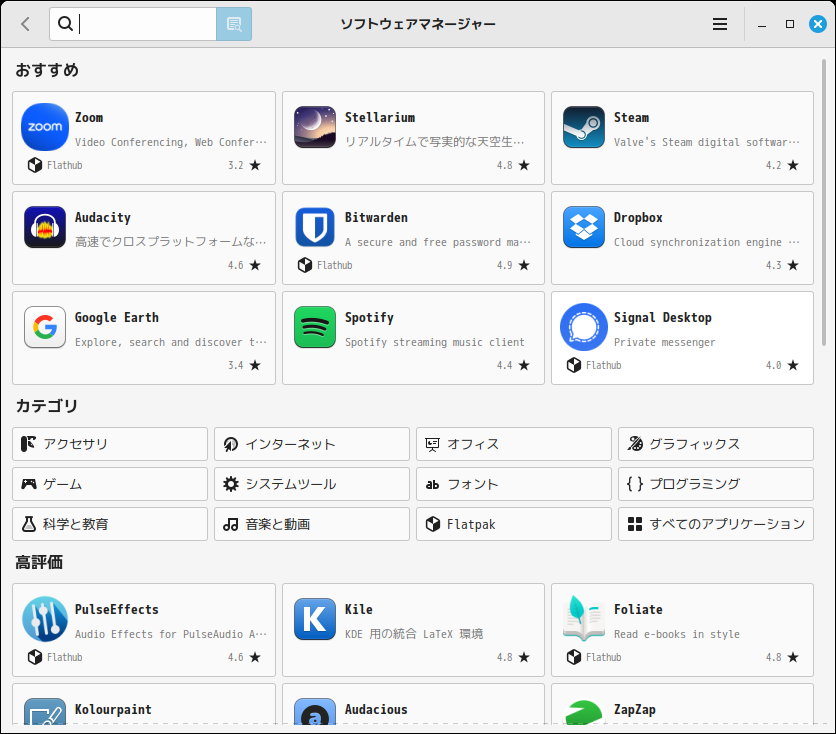This screenshot has height=734, width=836.
Task: Select the Dropbox box icon
Action: [x=584, y=227]
